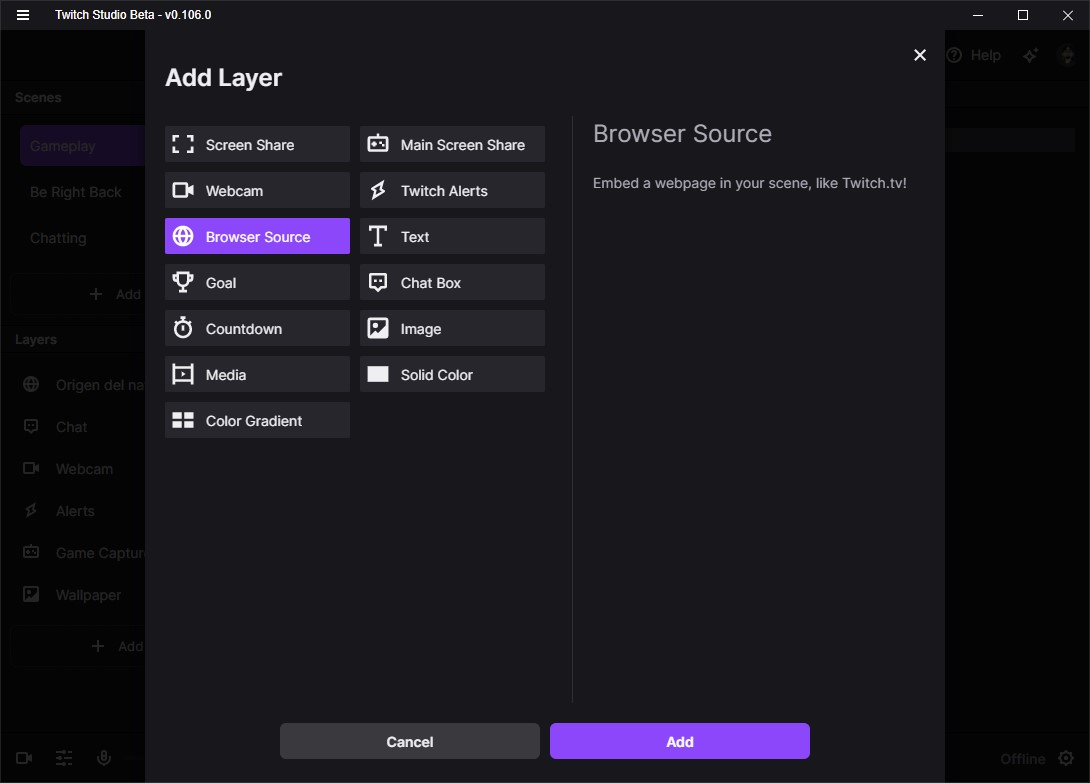
Task: Open stream settings gear icon
Action: (1067, 759)
